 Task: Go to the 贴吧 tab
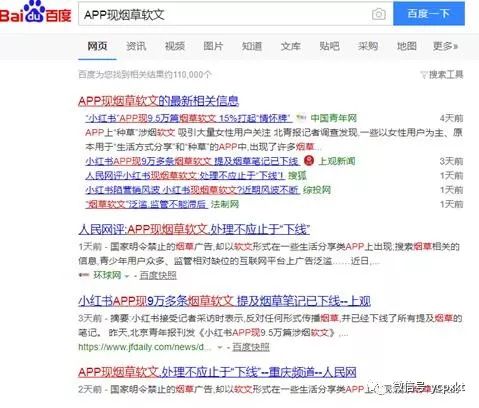(x=329, y=46)
